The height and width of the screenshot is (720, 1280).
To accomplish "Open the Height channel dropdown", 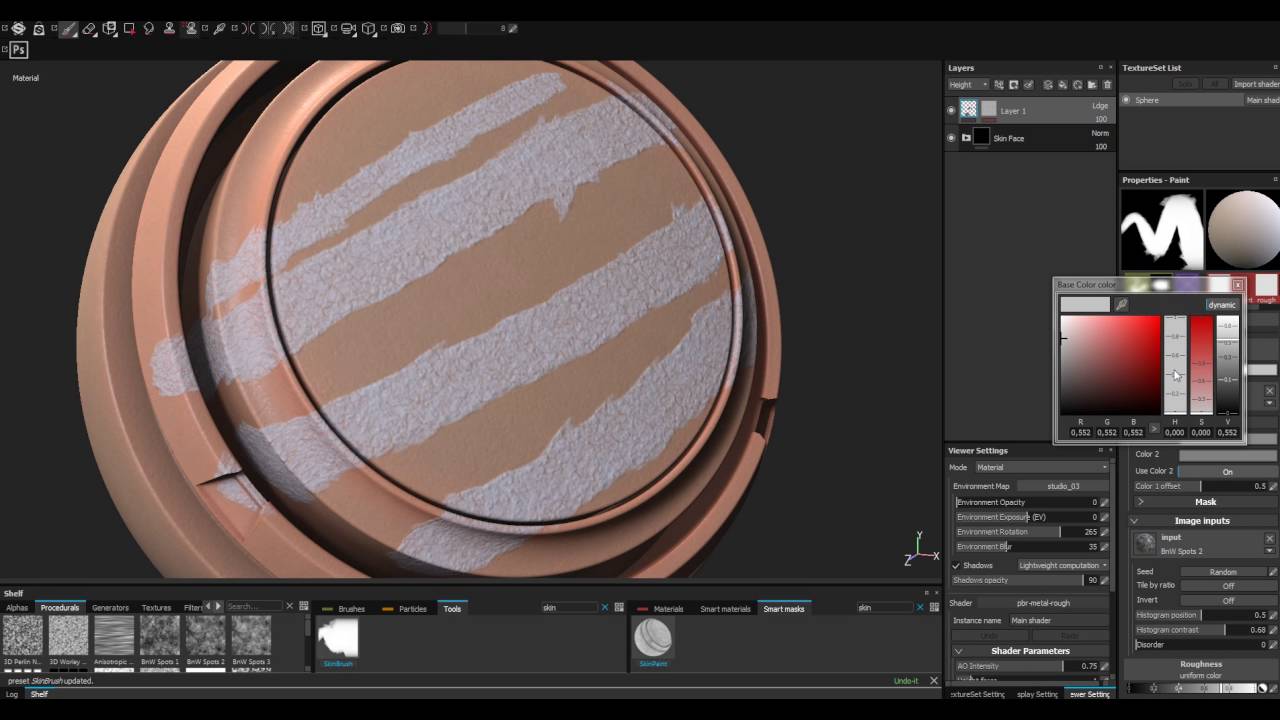I will (968, 85).
